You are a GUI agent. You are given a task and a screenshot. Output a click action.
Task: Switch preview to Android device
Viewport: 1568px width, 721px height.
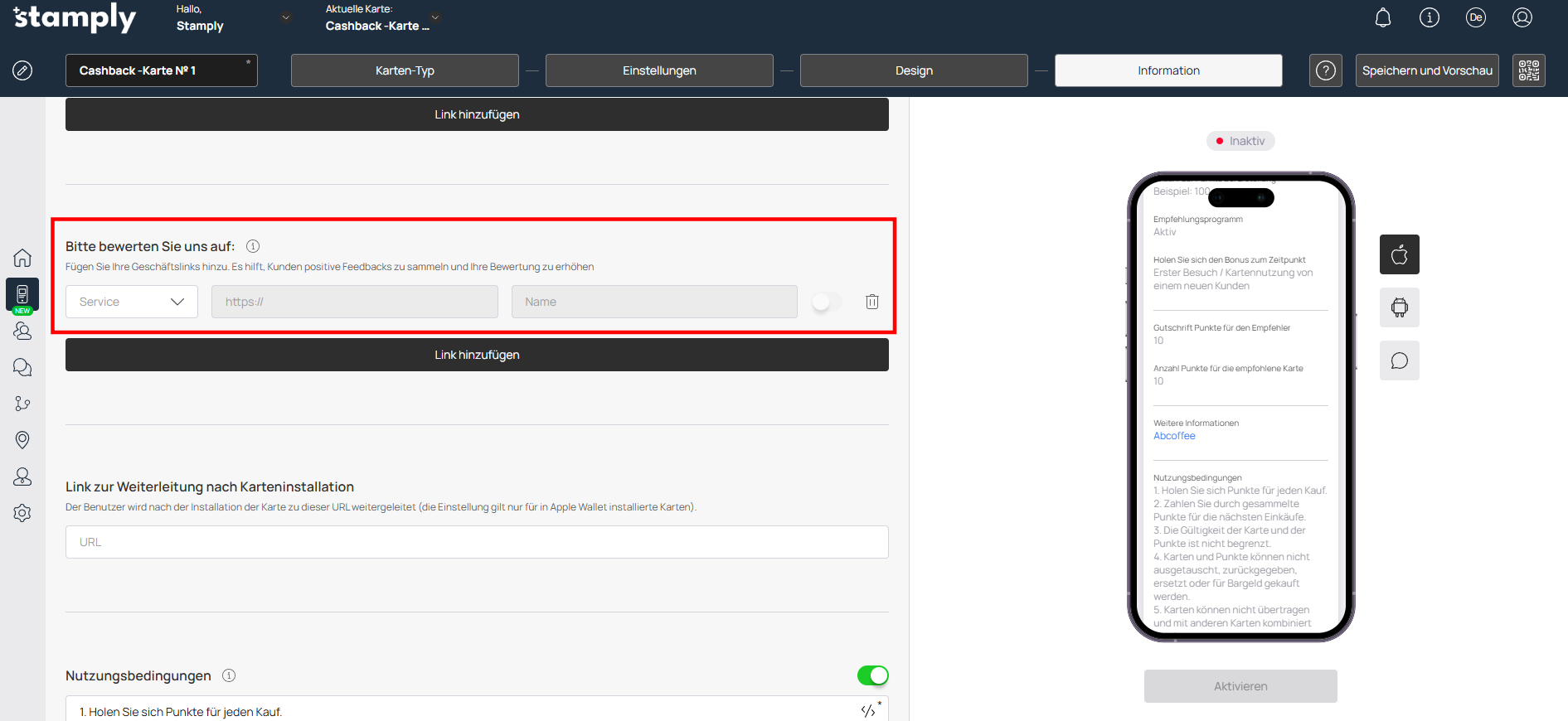click(1399, 307)
